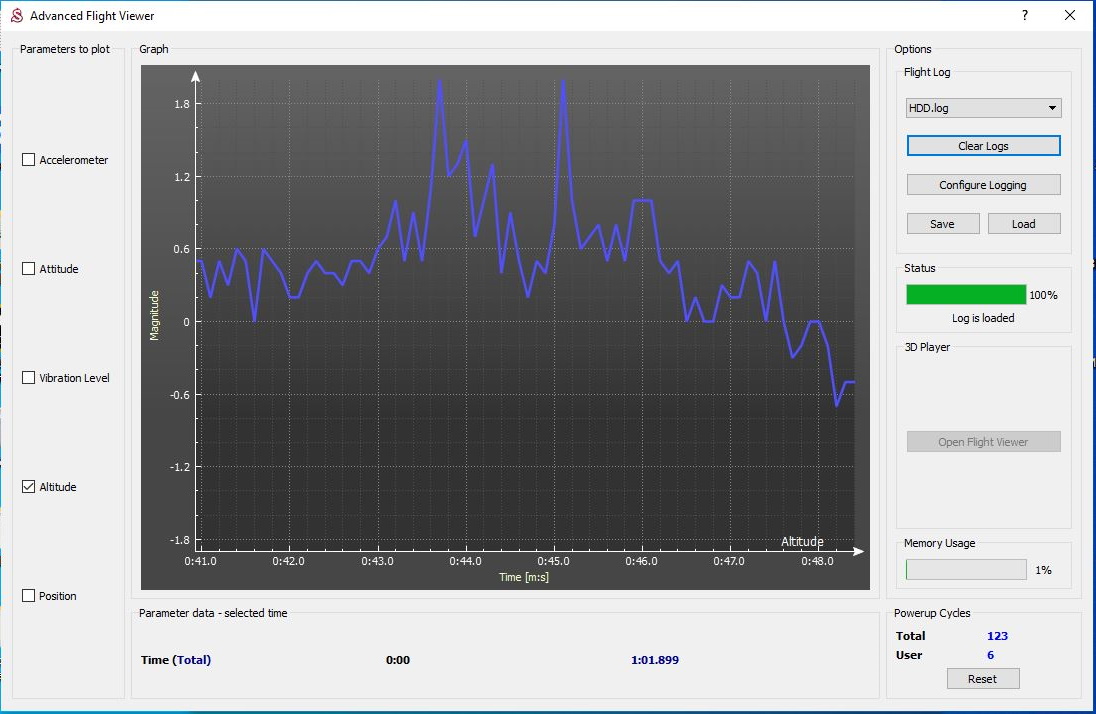
Task: Click the Open Flight Viewer button
Action: coord(983,442)
